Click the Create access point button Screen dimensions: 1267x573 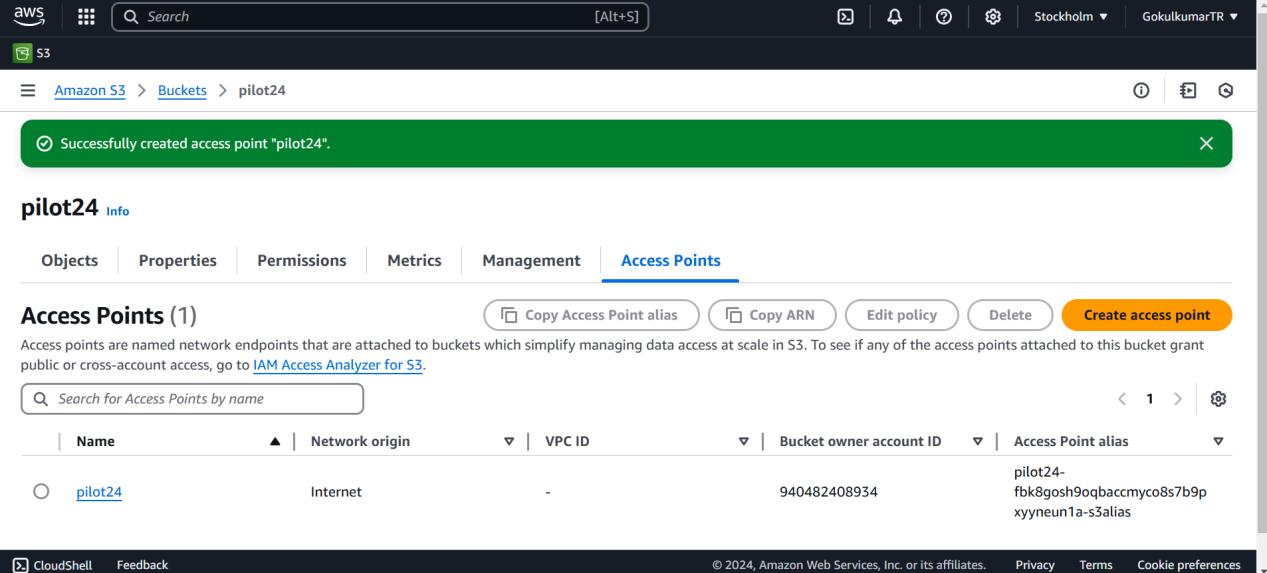tap(1146, 315)
